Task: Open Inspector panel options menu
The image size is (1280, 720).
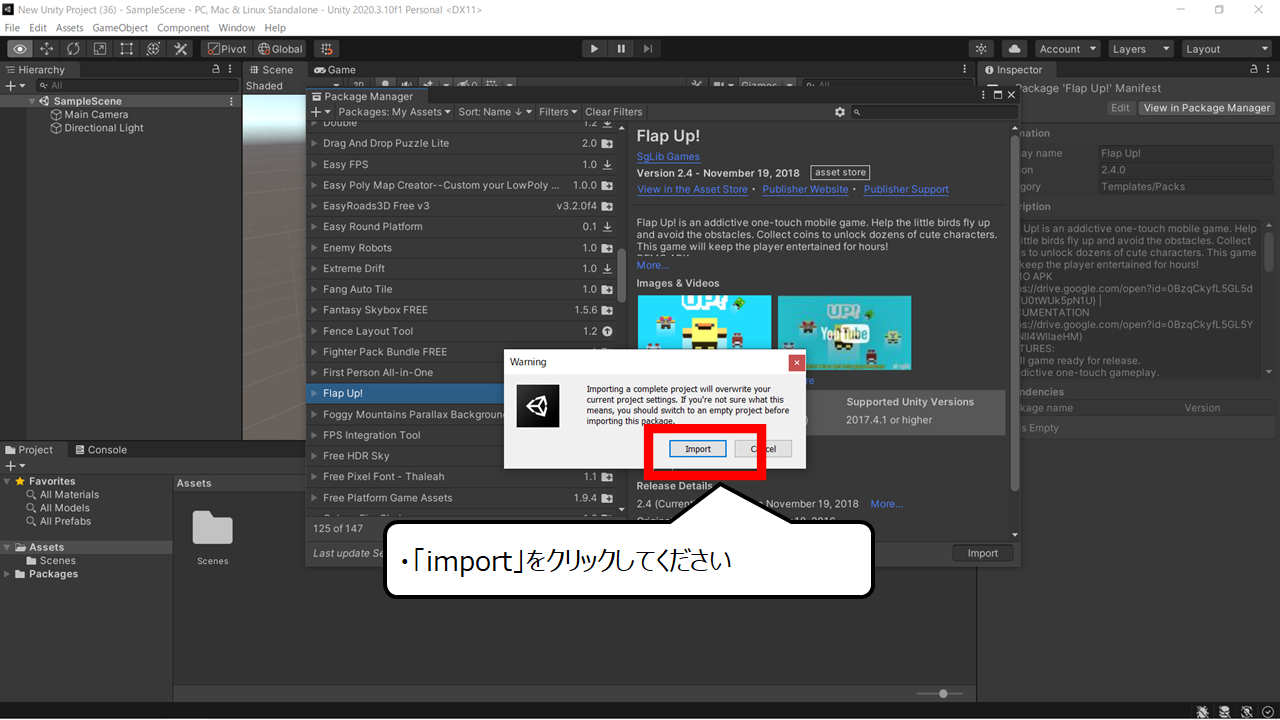Action: (1270, 70)
